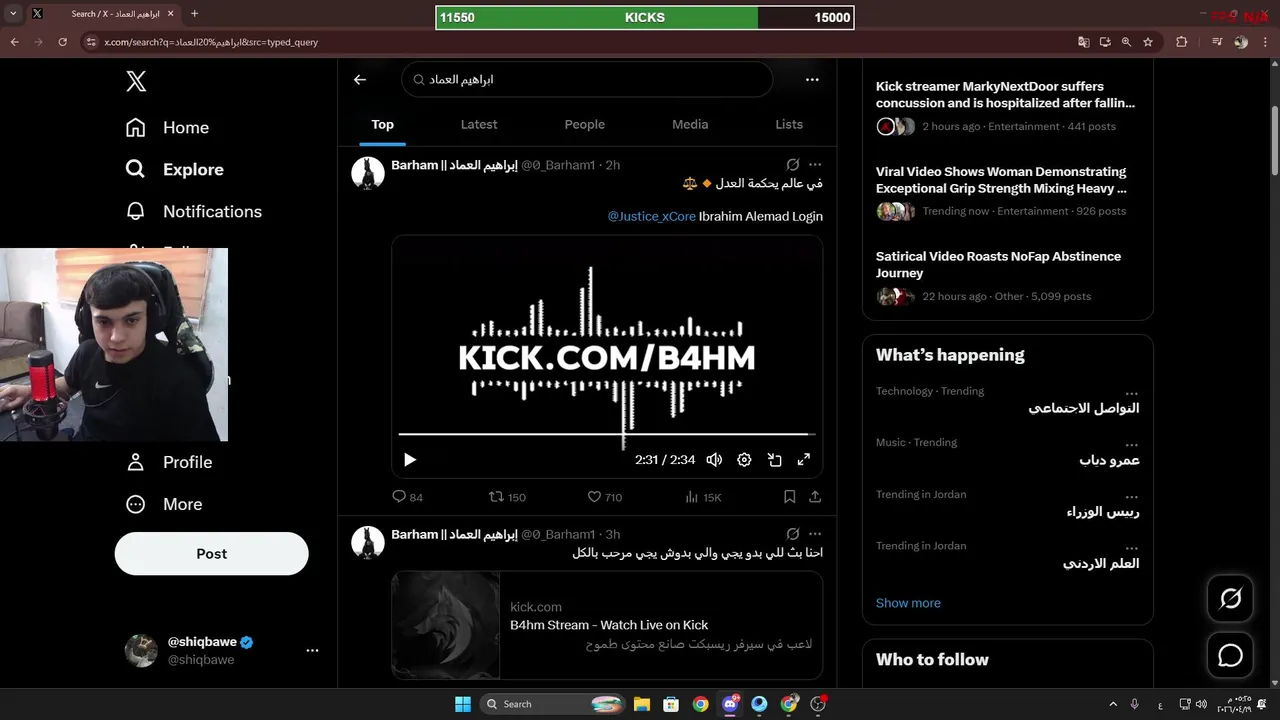Screen dimensions: 1280x720
Task: Share the 2h Barham post
Action: coord(815,497)
